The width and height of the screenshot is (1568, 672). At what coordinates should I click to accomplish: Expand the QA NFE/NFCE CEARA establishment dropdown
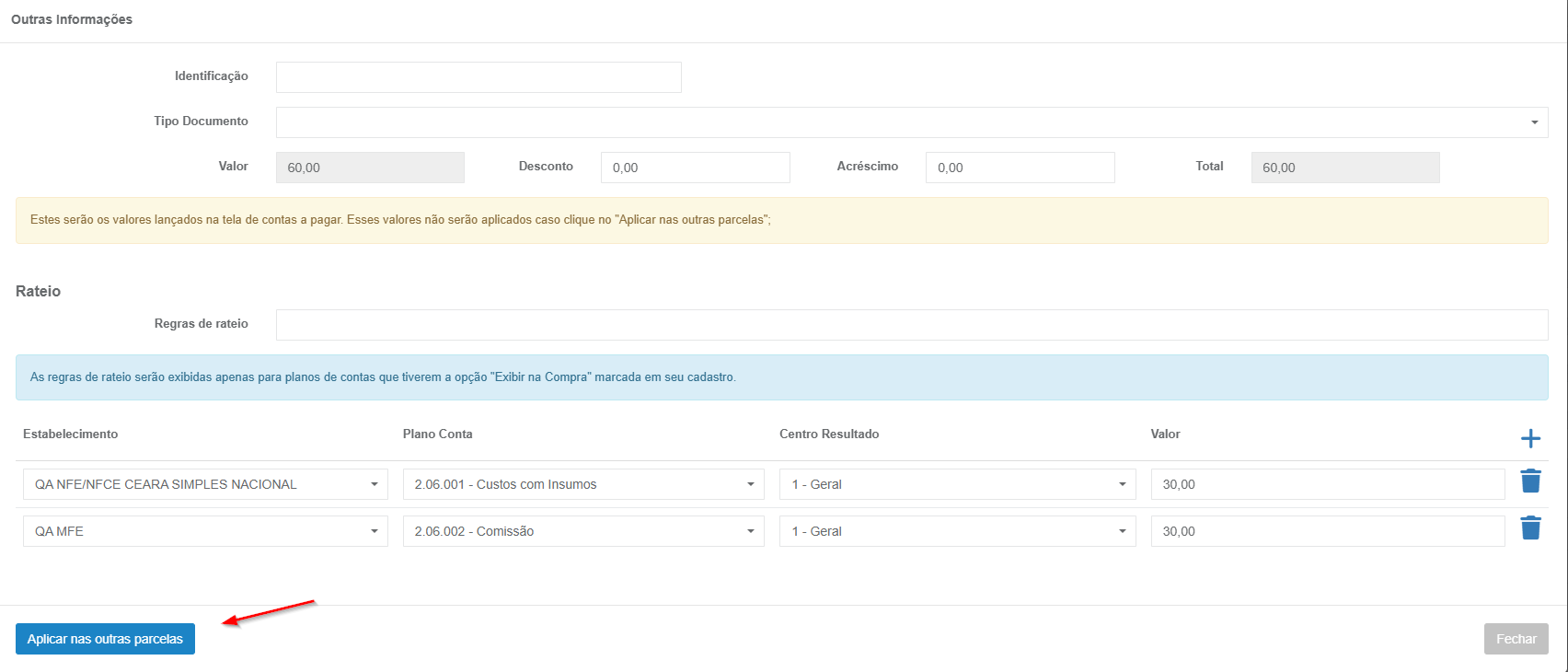pos(205,484)
